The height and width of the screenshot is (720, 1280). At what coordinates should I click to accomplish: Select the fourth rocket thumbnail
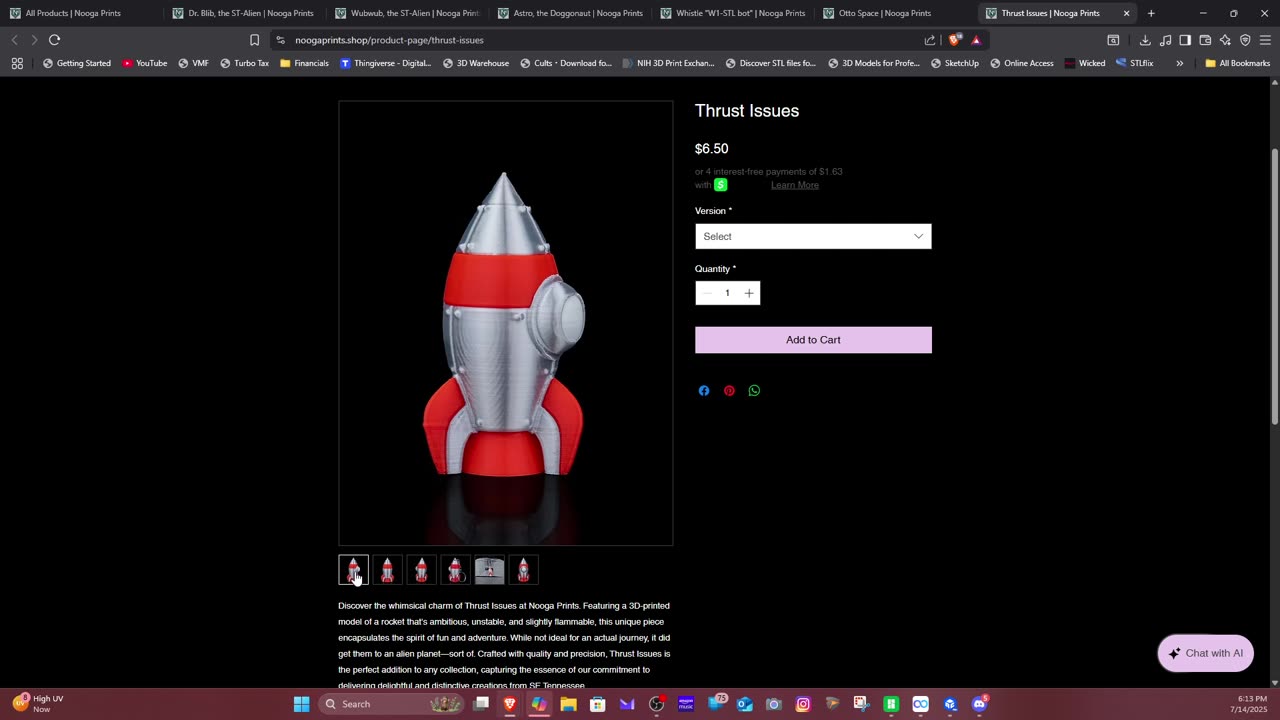click(x=456, y=570)
